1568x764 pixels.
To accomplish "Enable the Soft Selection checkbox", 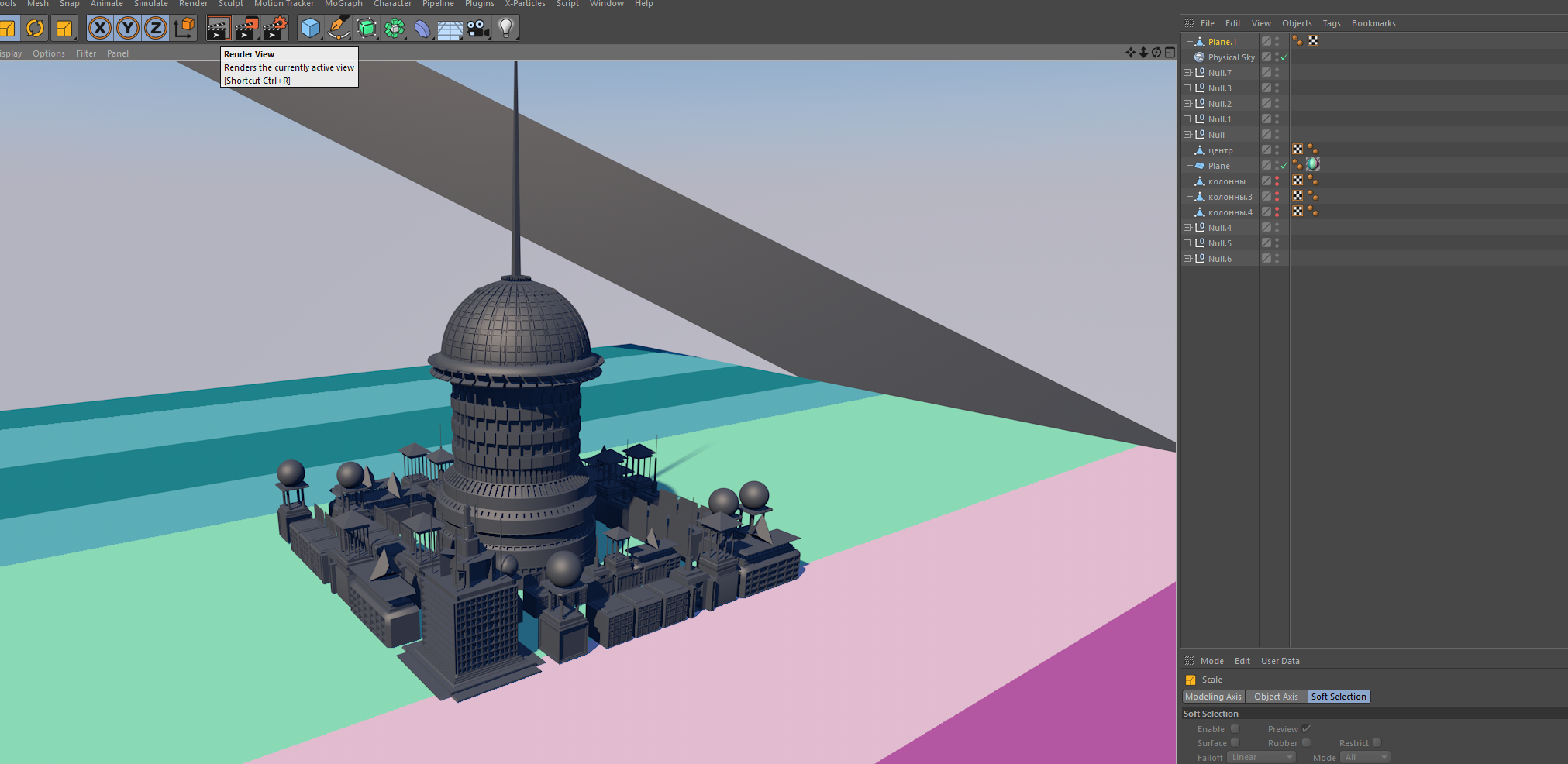I will [1235, 729].
